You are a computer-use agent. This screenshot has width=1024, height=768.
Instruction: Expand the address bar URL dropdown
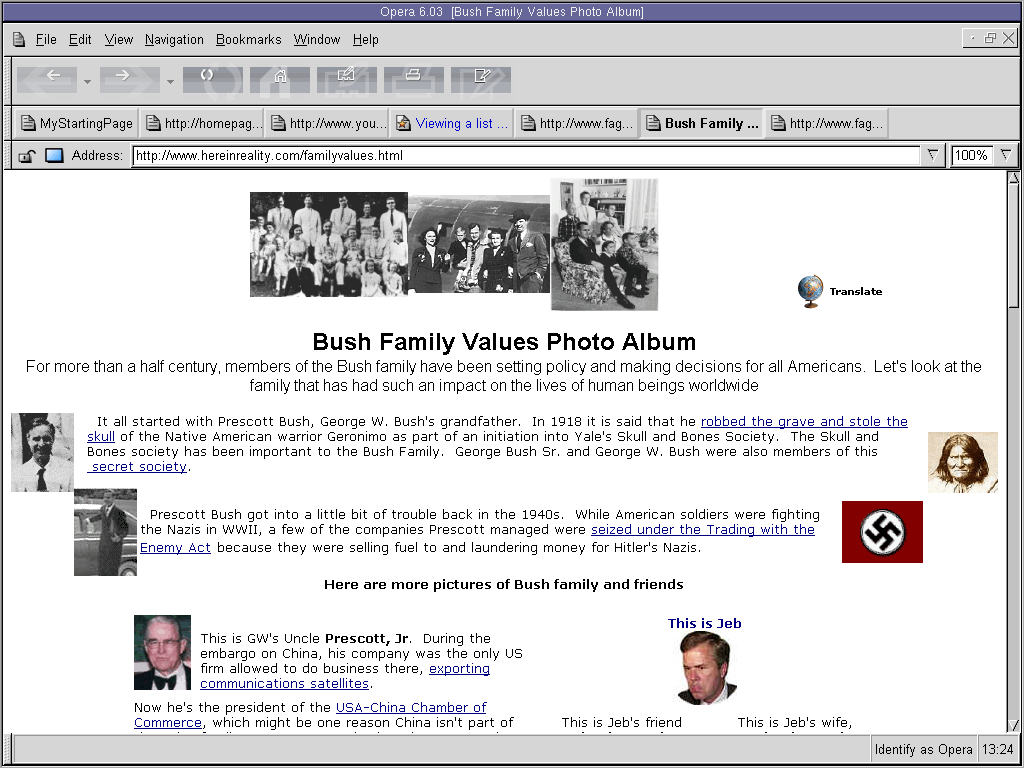click(x=933, y=155)
